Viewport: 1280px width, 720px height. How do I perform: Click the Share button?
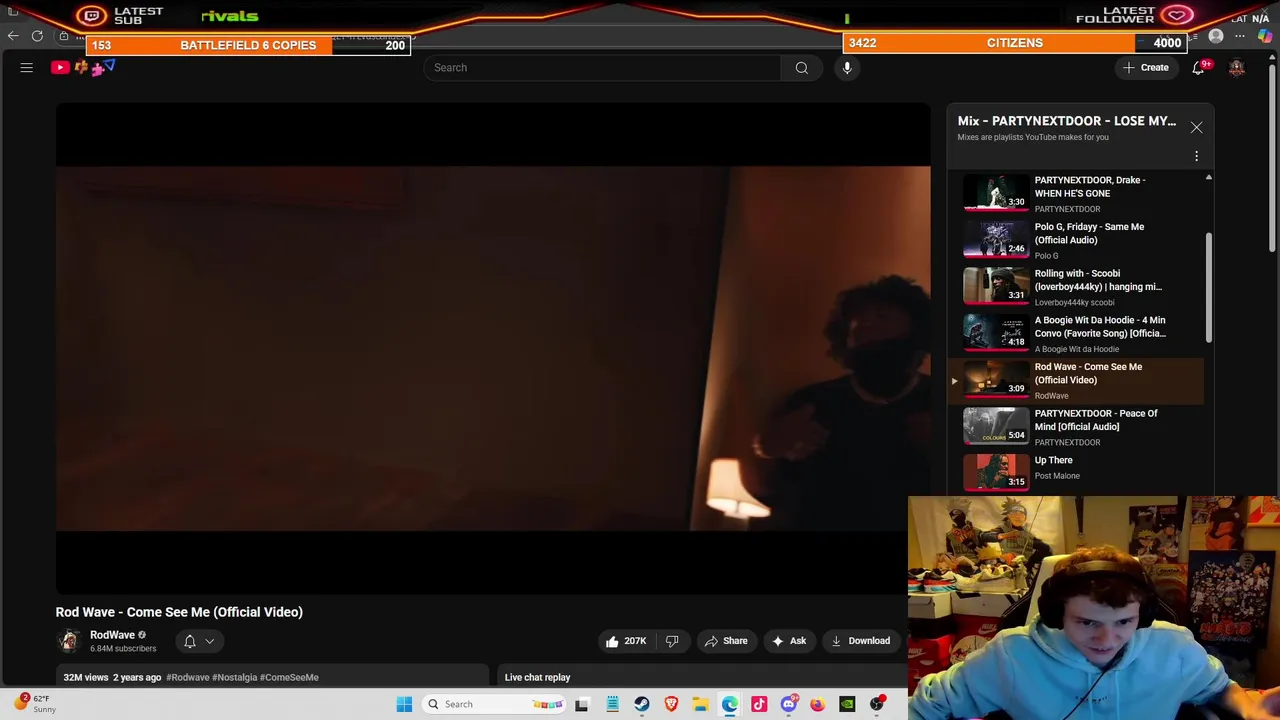coord(726,641)
